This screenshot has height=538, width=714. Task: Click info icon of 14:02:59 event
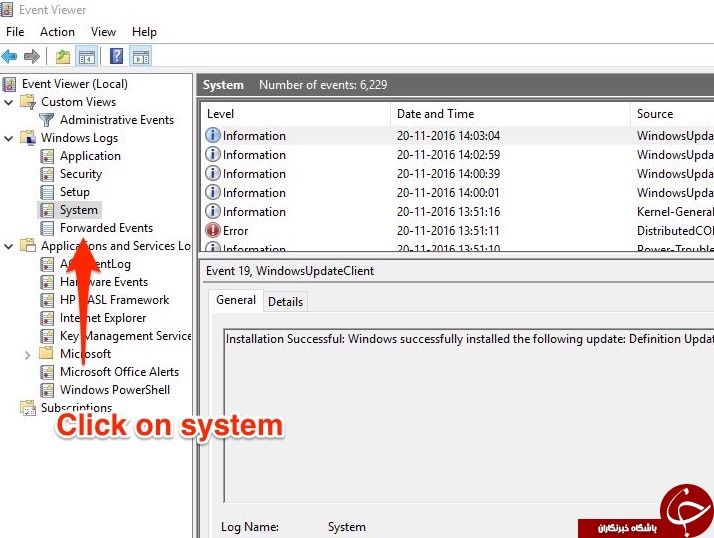213,154
